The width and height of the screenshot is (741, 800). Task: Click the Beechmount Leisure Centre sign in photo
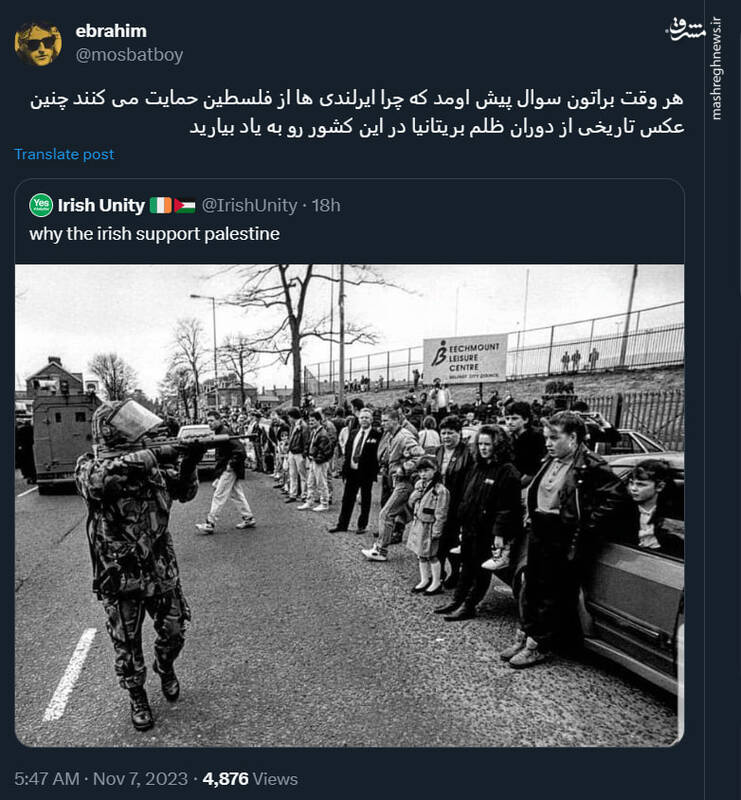coord(465,358)
